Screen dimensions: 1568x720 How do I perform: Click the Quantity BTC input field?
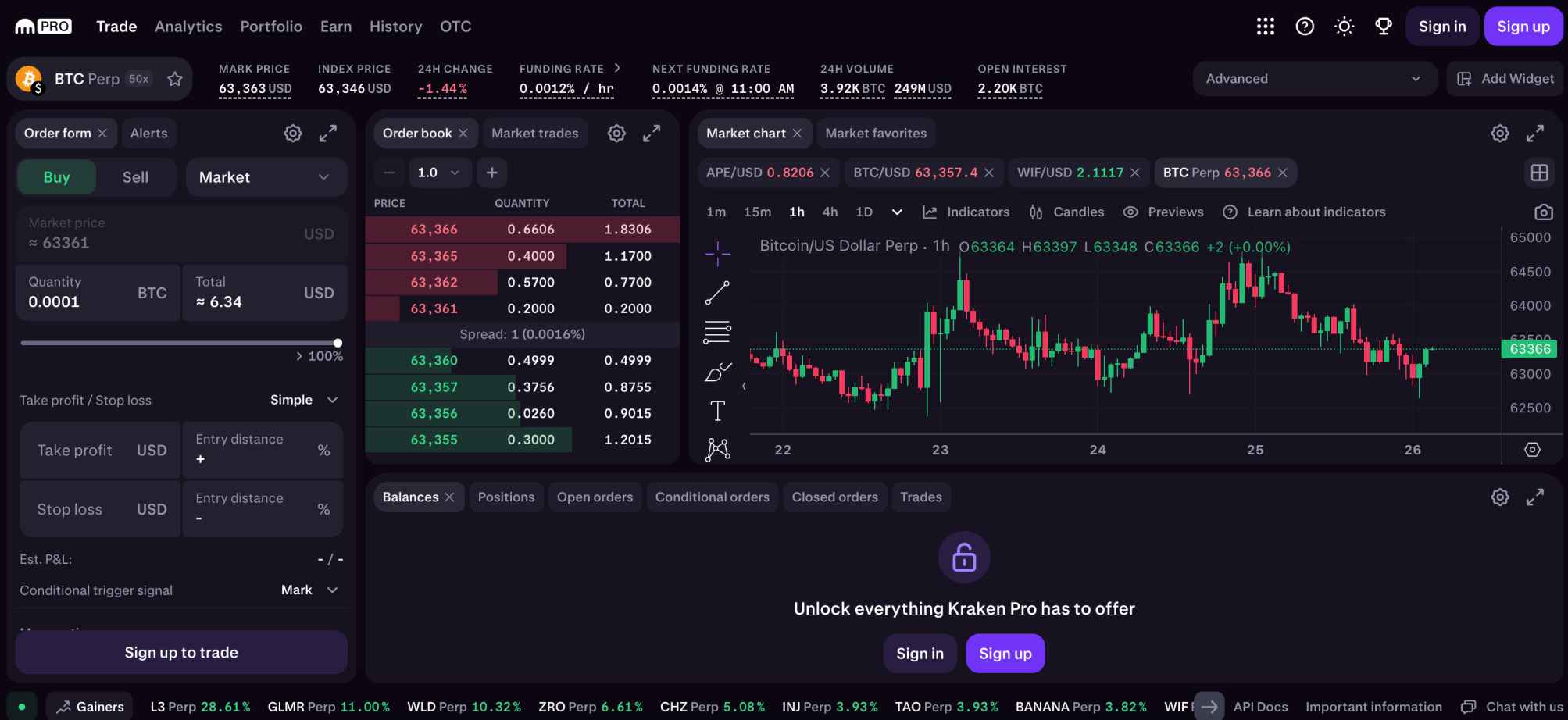pyautogui.click(x=98, y=293)
